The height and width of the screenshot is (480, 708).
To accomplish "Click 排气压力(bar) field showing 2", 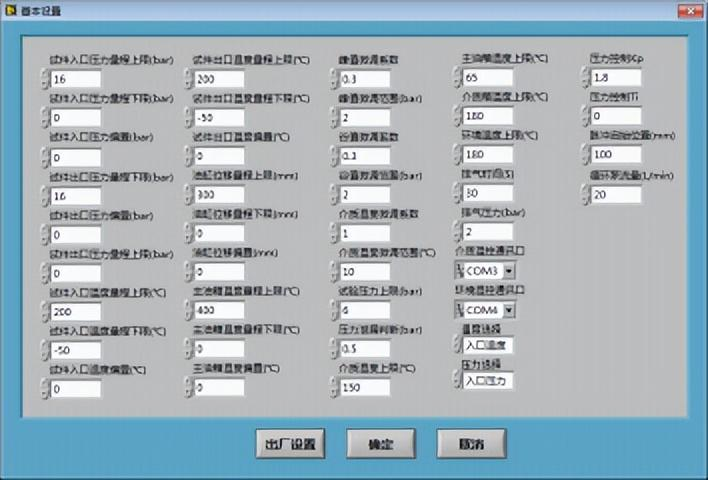I will [x=488, y=232].
